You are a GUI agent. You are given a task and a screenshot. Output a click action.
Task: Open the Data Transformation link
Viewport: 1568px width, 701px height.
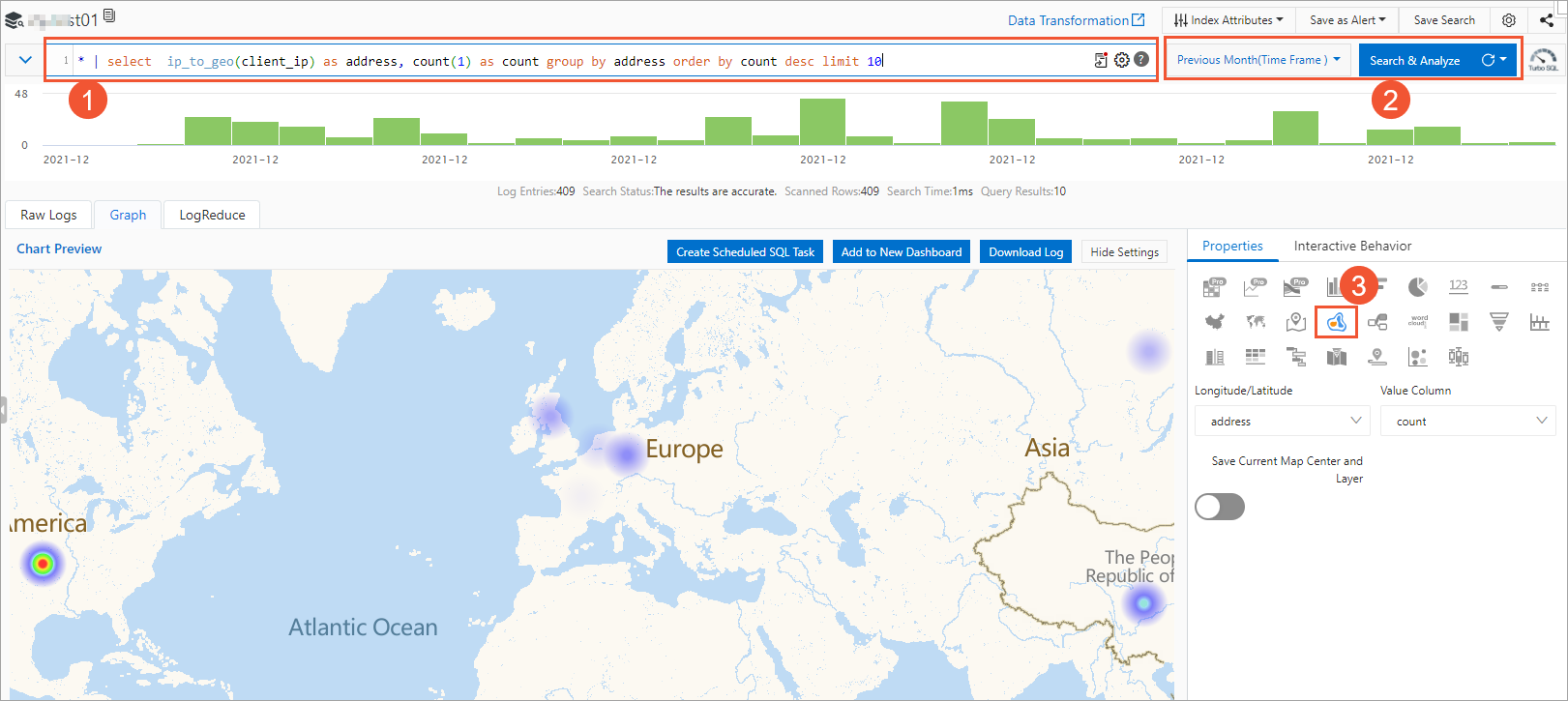click(x=1076, y=19)
